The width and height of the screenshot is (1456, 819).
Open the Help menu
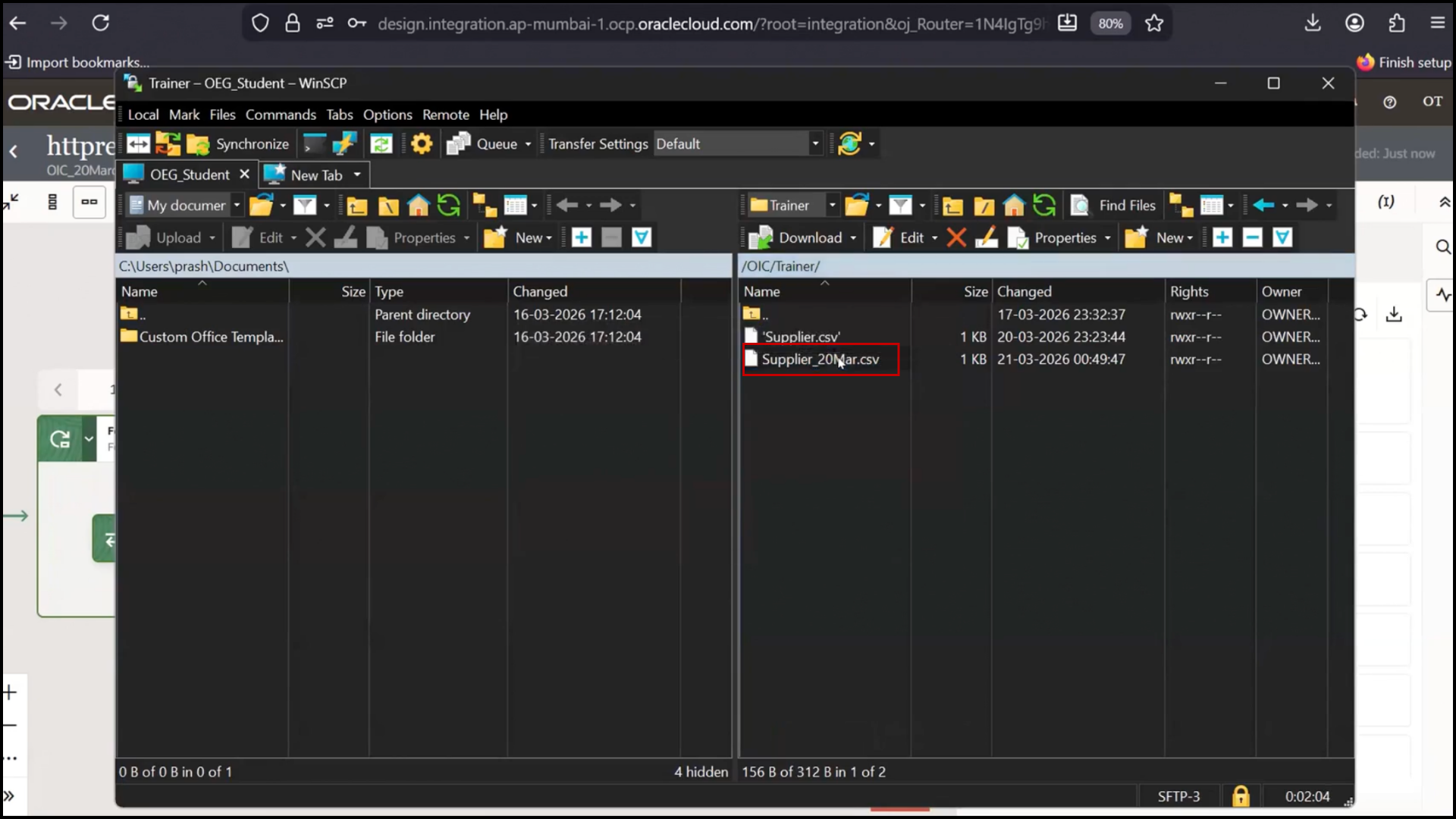coord(493,115)
